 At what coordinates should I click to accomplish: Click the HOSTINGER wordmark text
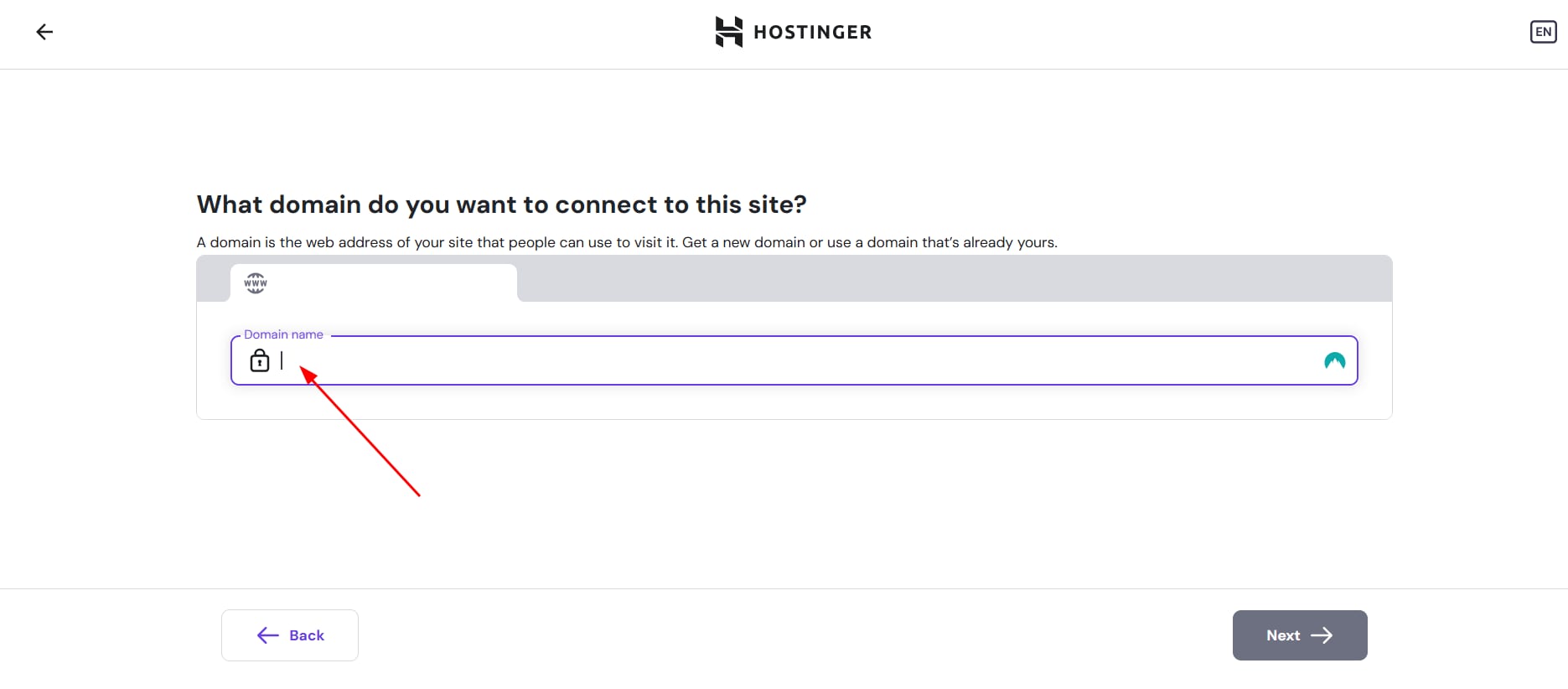812,32
